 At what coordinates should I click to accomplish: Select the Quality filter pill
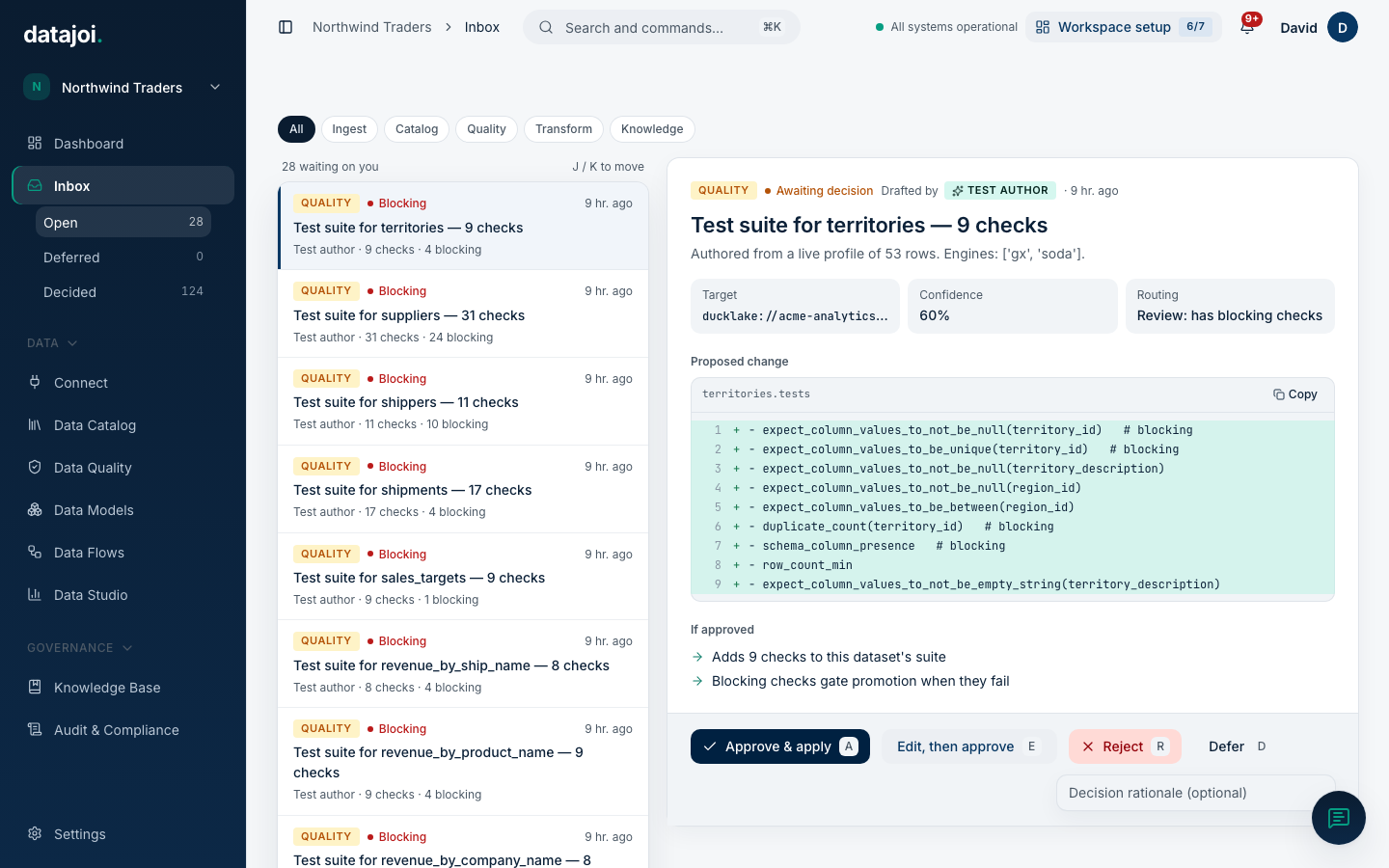click(x=486, y=129)
